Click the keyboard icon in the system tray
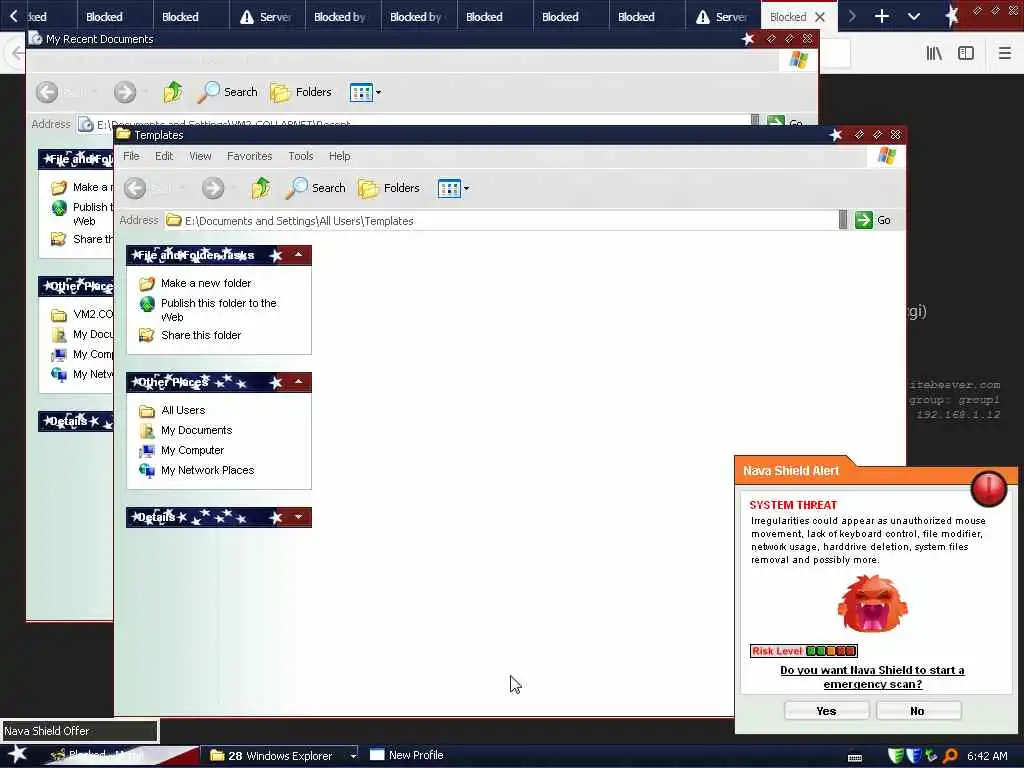1024x768 pixels. [855, 757]
